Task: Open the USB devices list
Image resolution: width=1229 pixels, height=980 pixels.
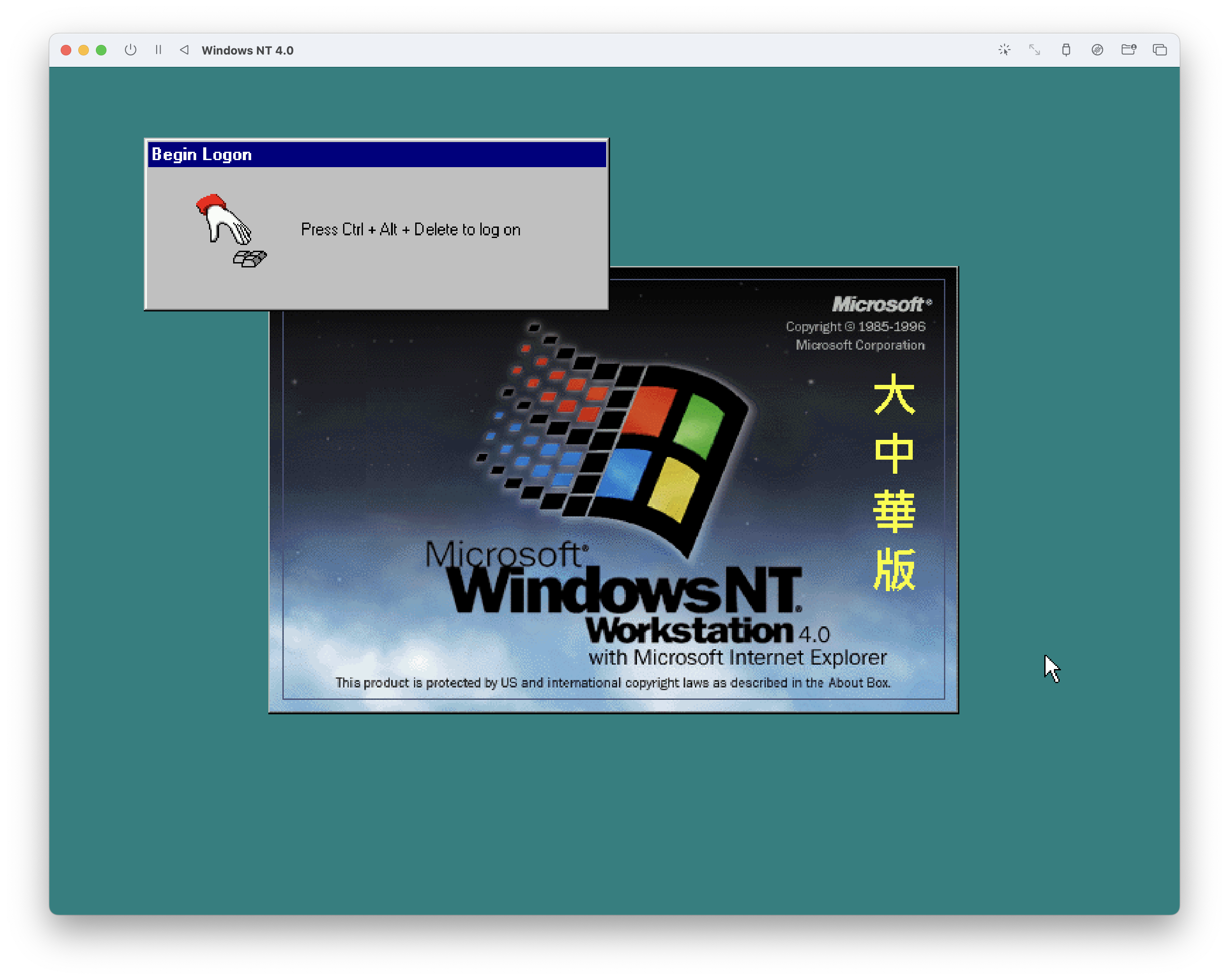Action: [x=1066, y=50]
